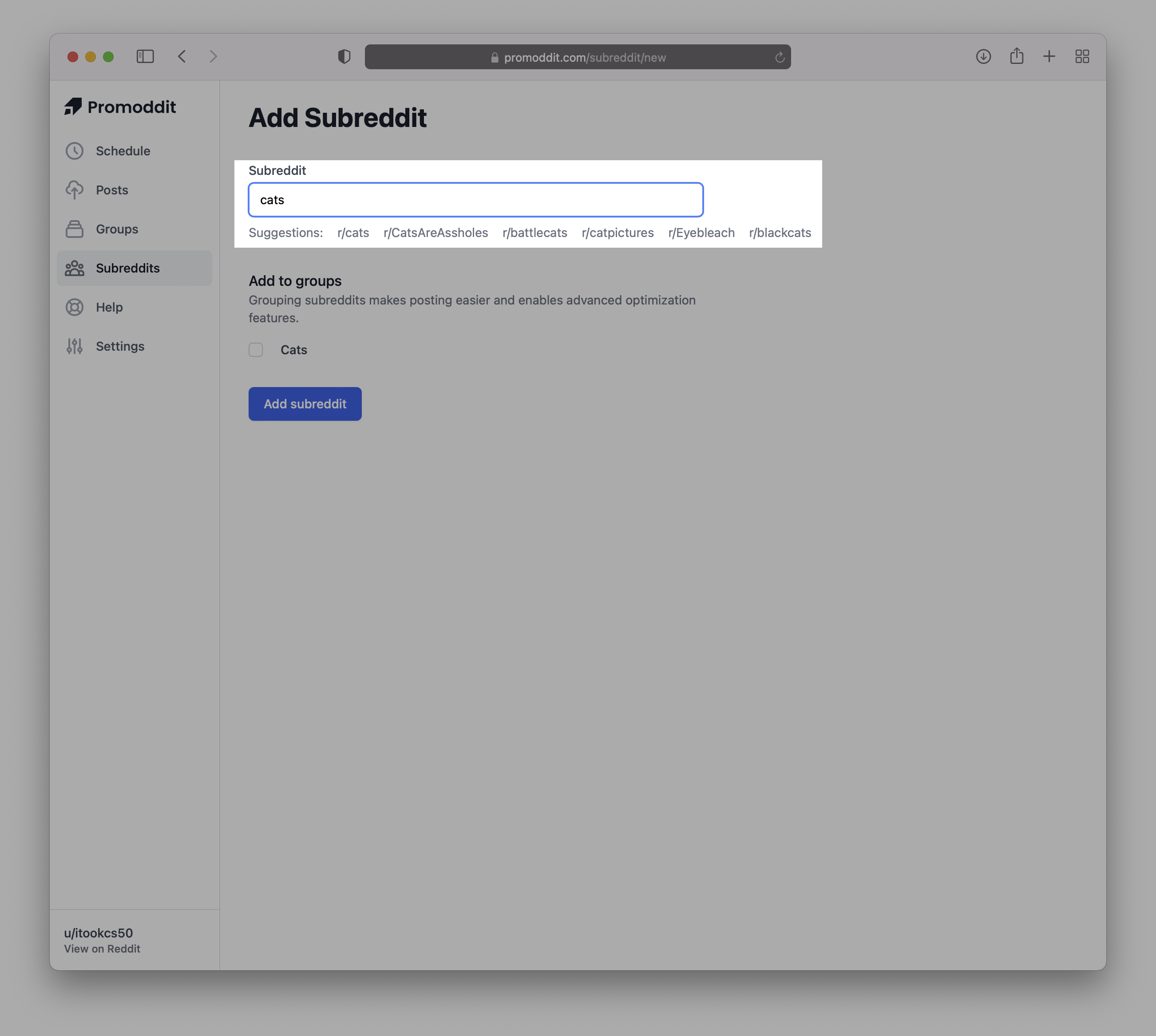Click the Add subreddit button
The image size is (1156, 1036).
pos(304,403)
